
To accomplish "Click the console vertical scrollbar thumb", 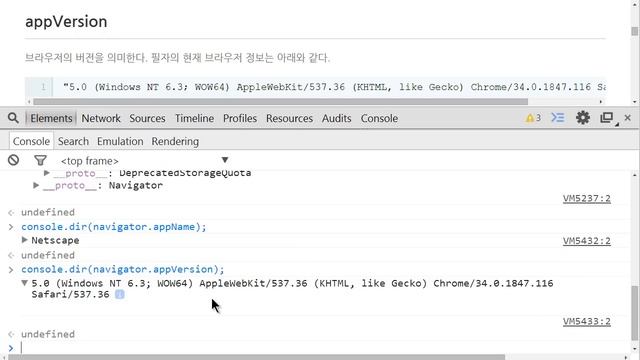I will point(635,313).
